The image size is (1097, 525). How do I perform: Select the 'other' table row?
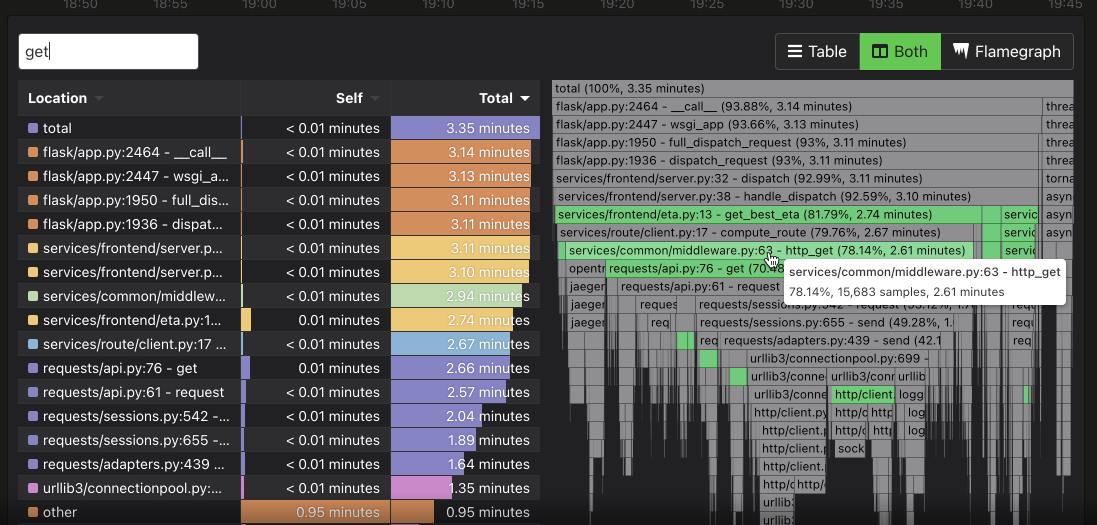[x=279, y=512]
